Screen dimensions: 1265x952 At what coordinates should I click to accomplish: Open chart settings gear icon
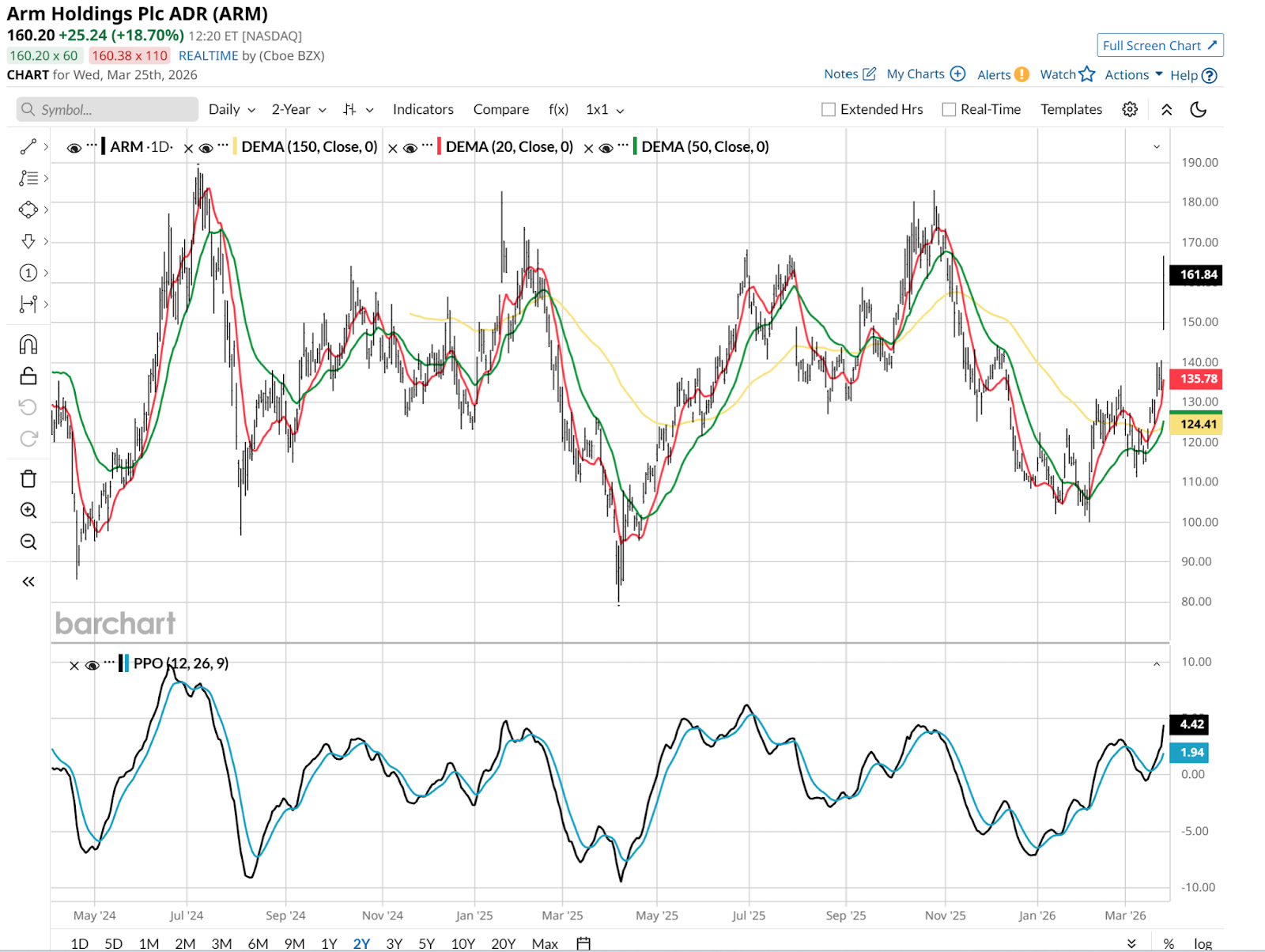click(1130, 110)
